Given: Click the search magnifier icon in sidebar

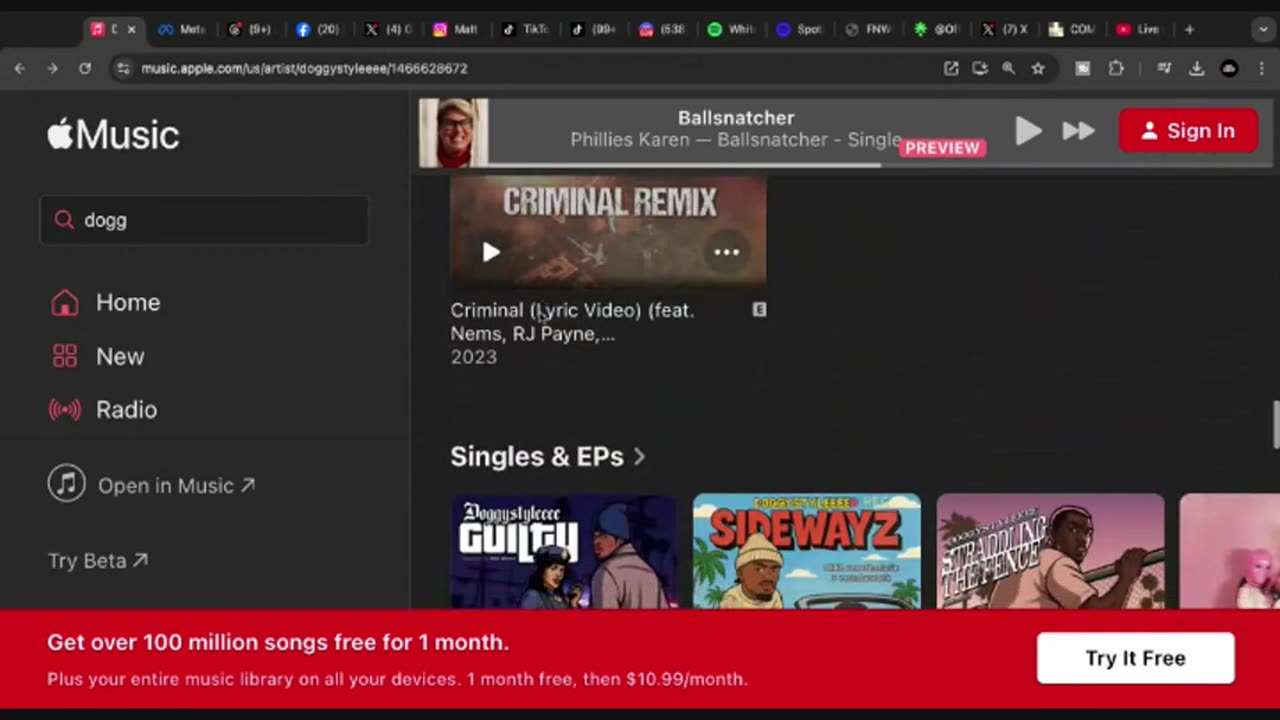Looking at the screenshot, I should click(x=64, y=220).
